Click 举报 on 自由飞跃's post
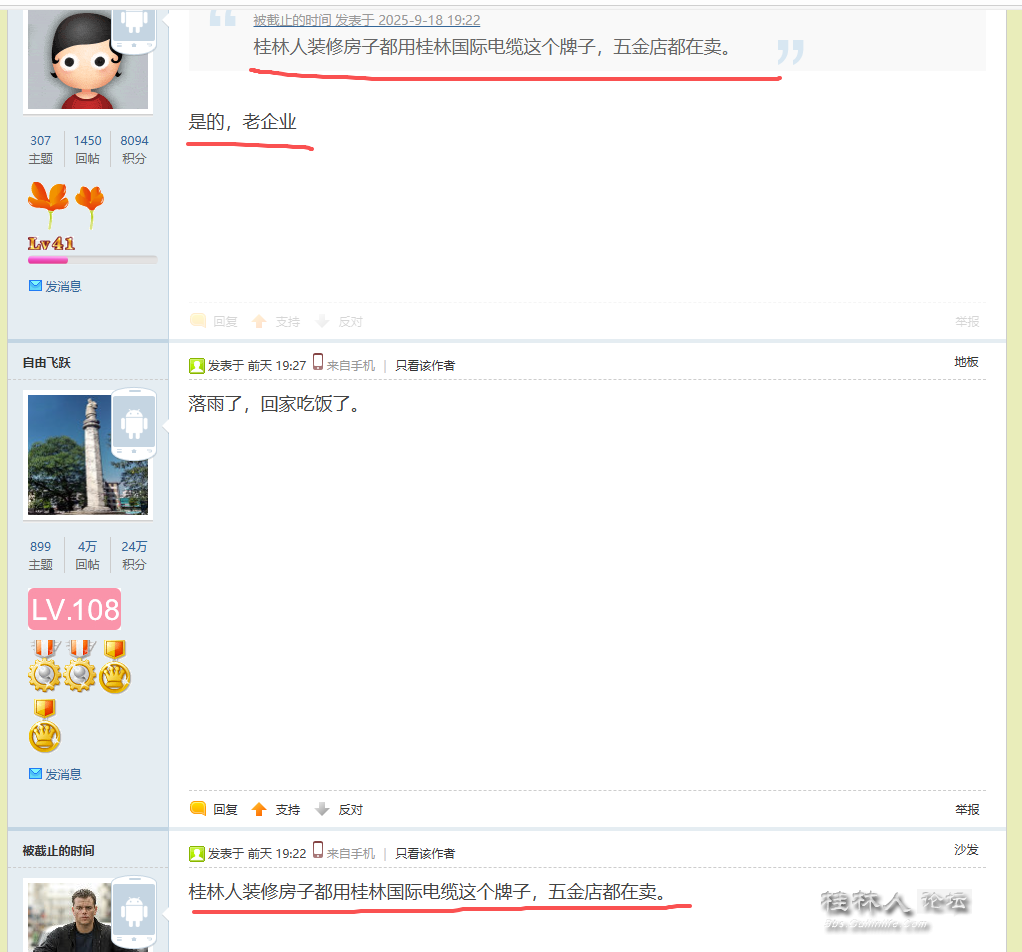This screenshot has height=952, width=1022. (967, 809)
